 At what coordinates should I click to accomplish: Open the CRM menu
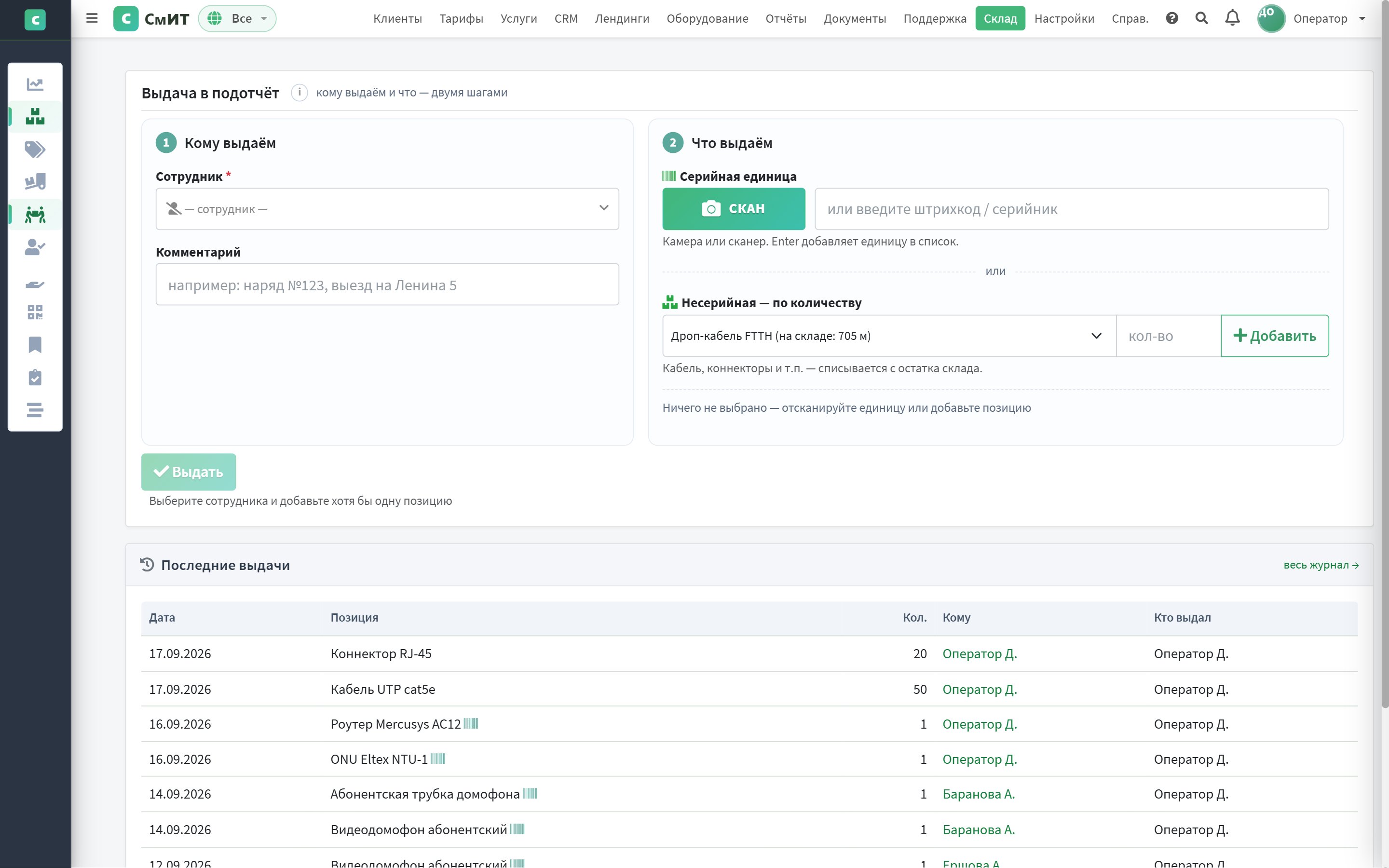[x=566, y=18]
